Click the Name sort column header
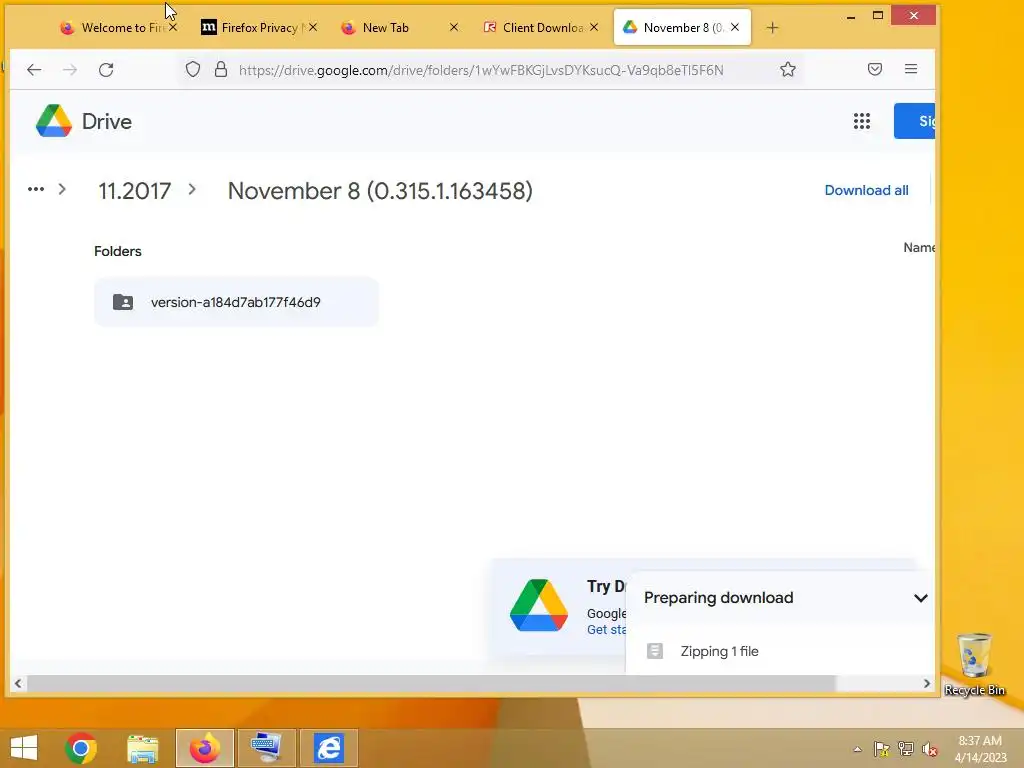 tap(920, 248)
